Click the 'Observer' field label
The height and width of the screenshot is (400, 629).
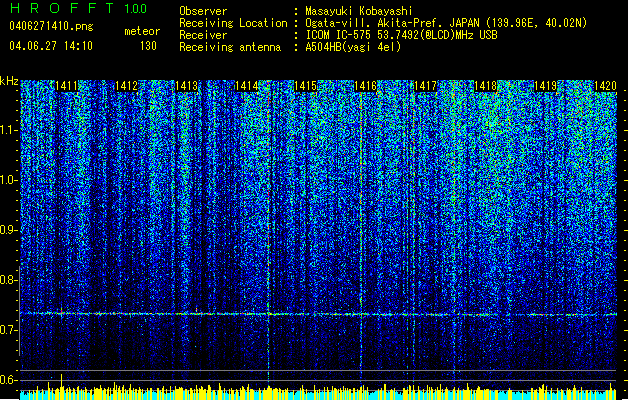pyautogui.click(x=203, y=11)
